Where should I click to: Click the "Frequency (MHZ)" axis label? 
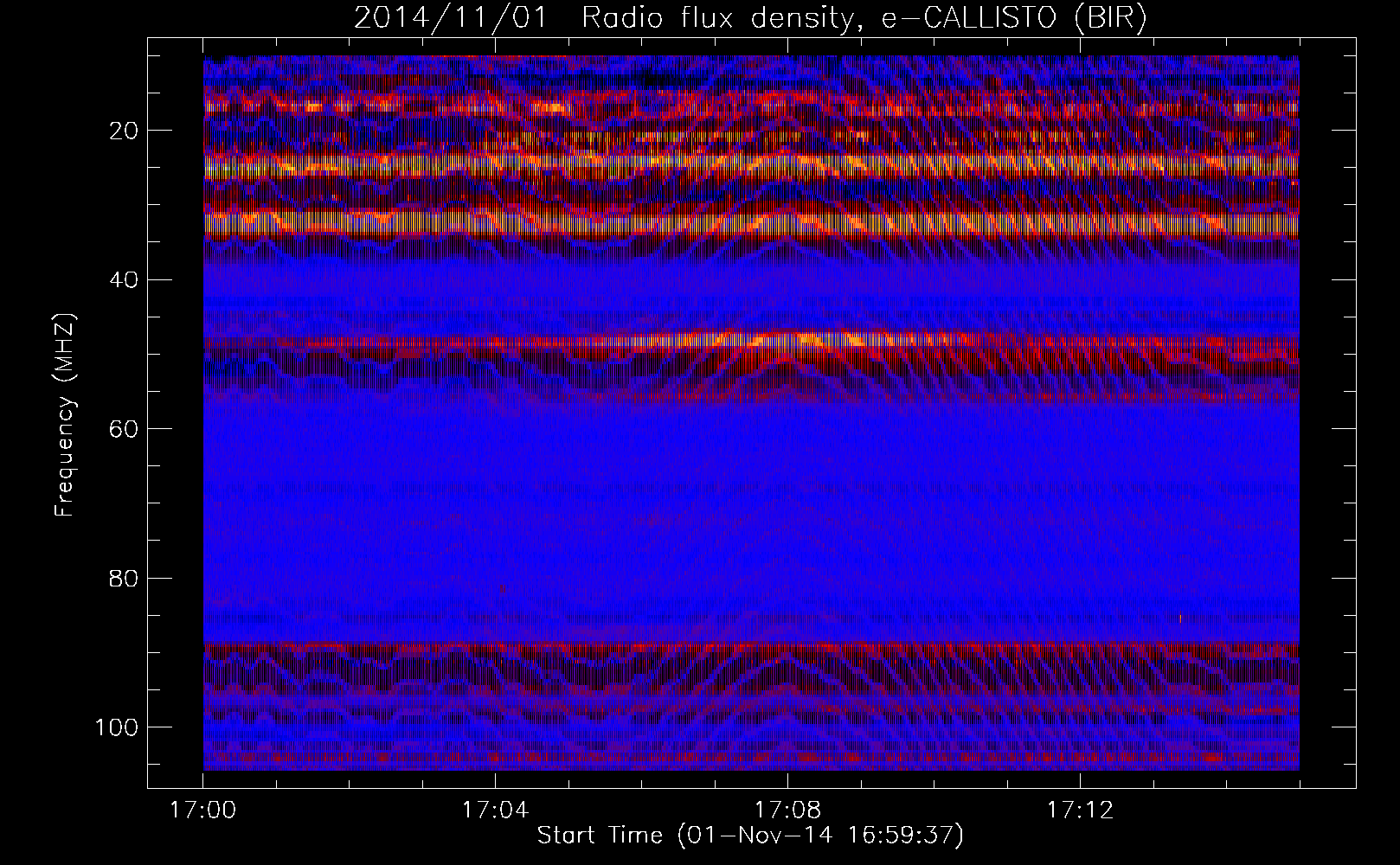coord(65,416)
